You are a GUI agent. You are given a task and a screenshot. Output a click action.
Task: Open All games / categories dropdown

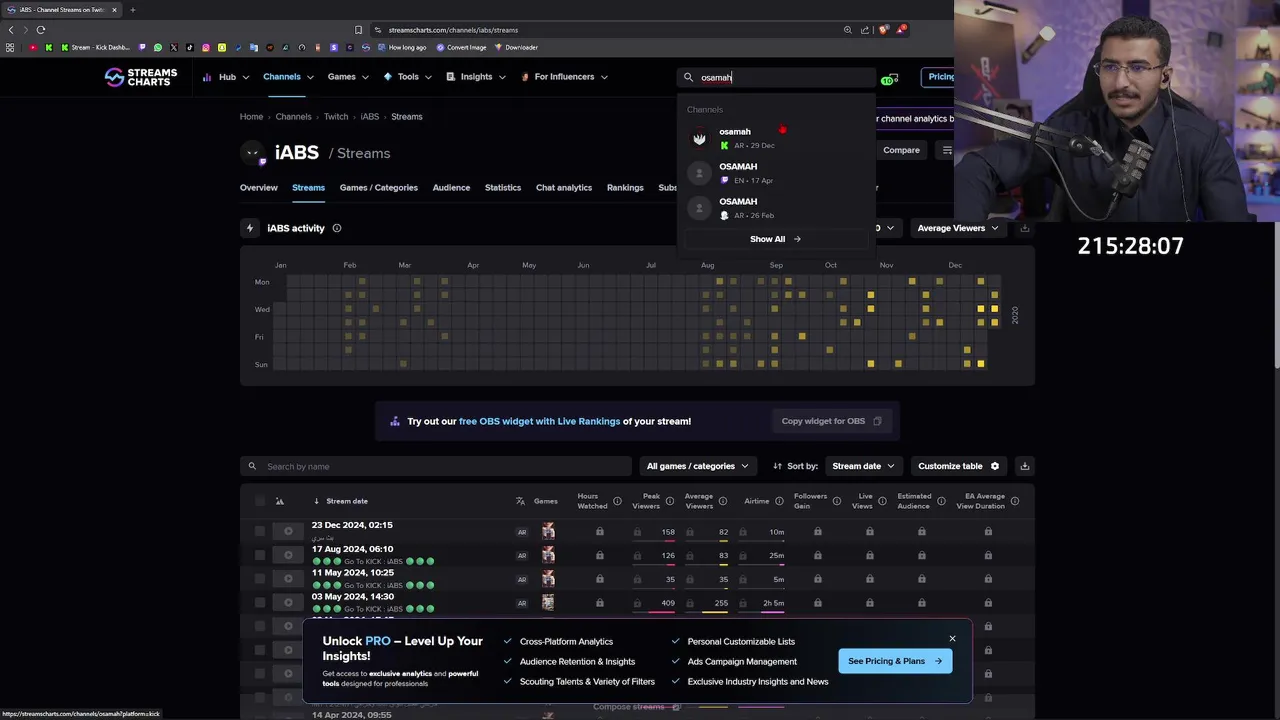pyautogui.click(x=698, y=466)
